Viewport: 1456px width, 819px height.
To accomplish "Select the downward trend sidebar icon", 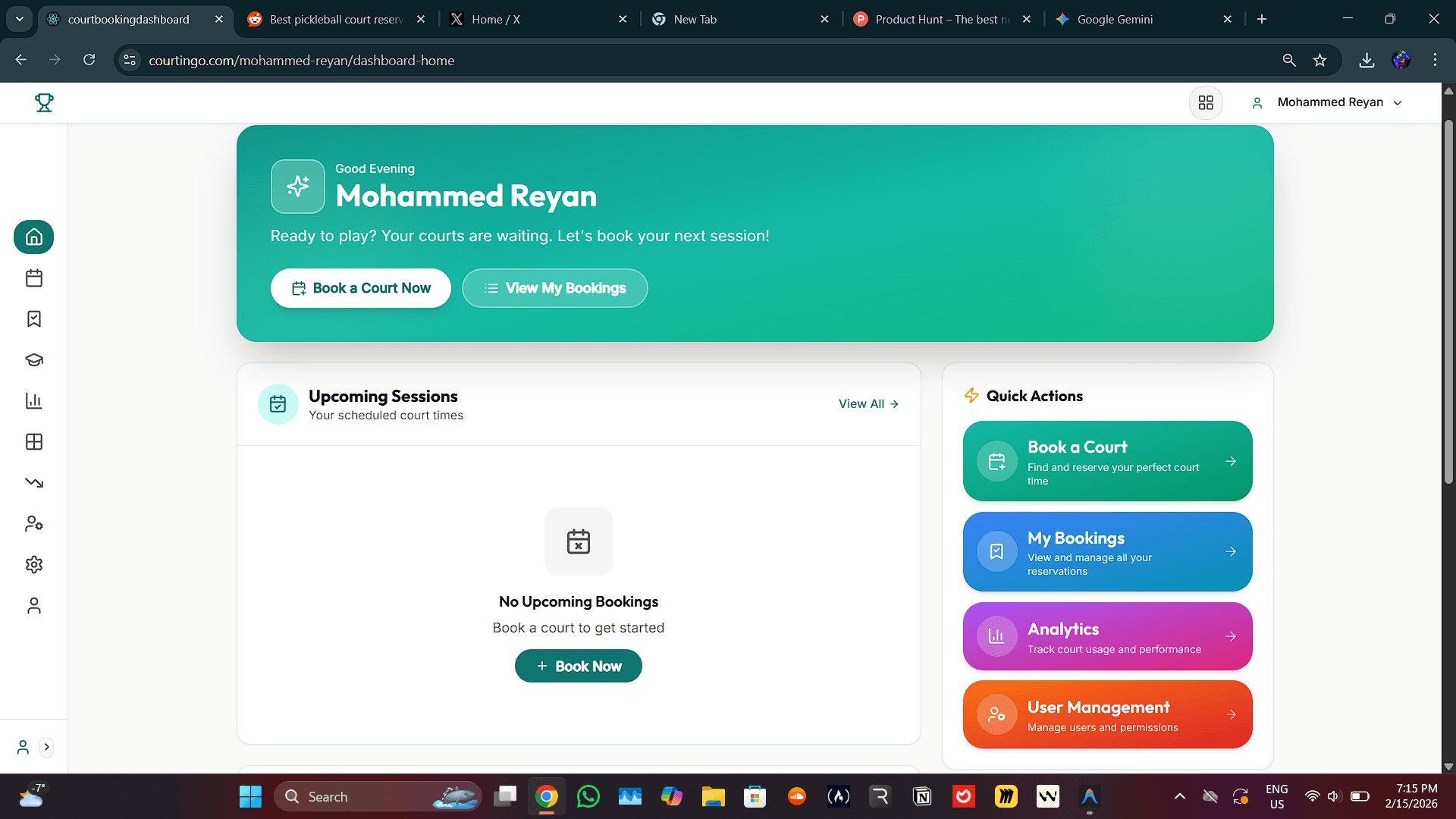I will pyautogui.click(x=34, y=483).
